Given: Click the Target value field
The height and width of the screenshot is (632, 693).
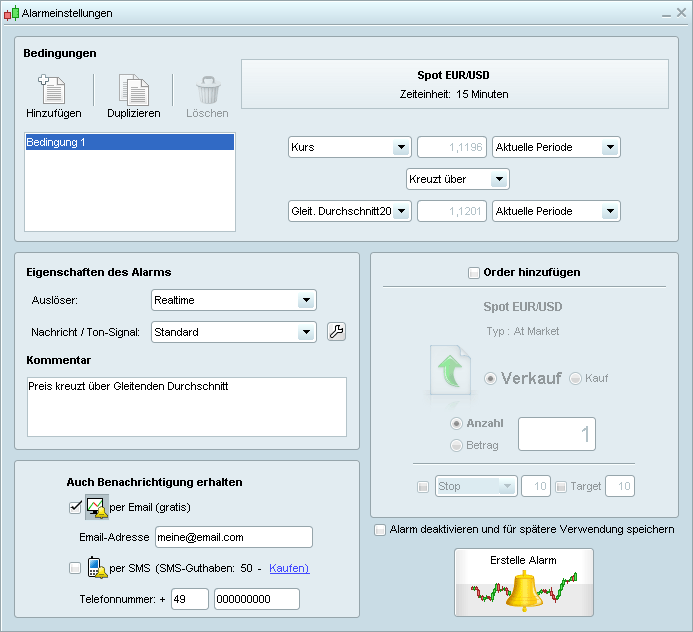Looking at the screenshot, I should pos(620,486).
